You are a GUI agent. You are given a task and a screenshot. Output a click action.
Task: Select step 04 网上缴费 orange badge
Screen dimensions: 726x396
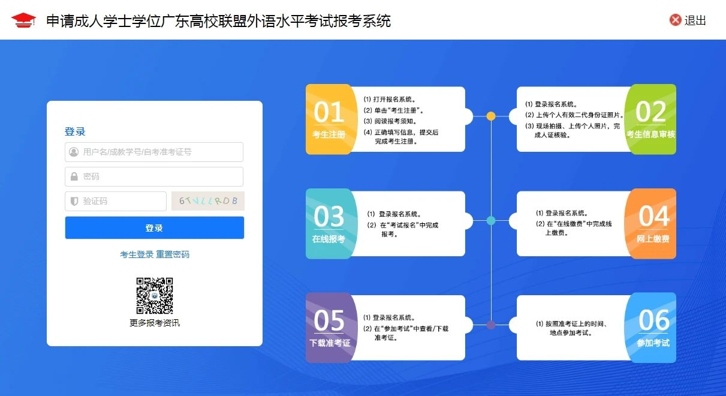coord(650,224)
